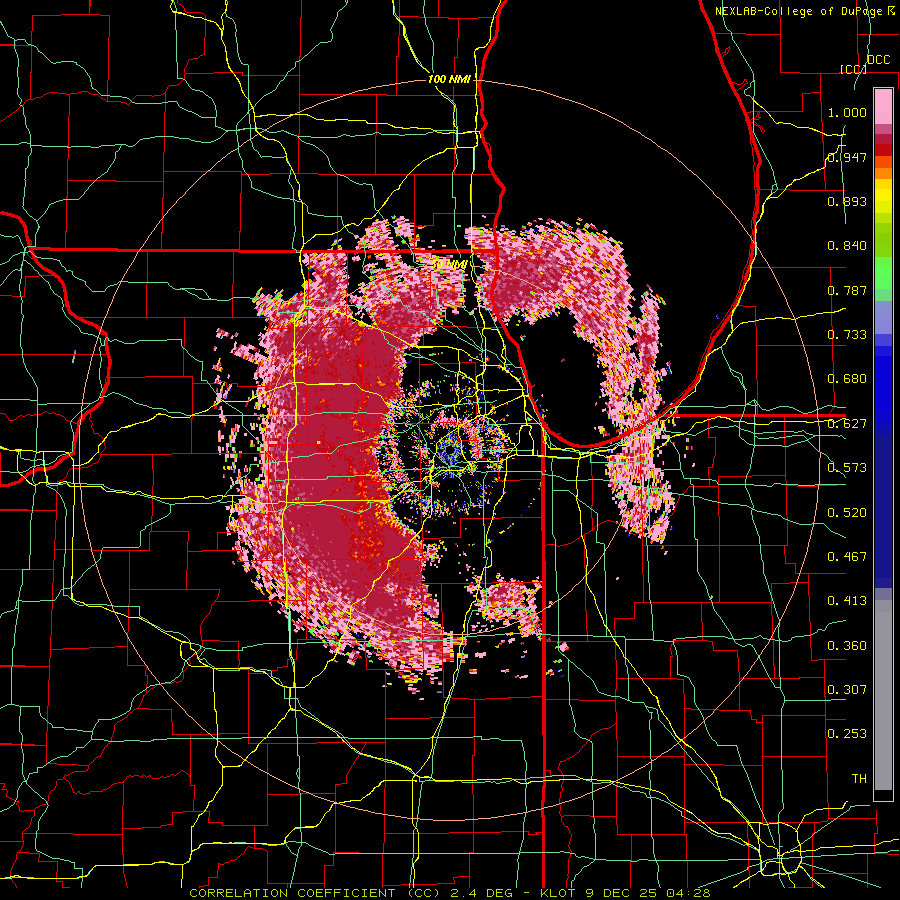Click the 0.413 scale value
Image resolution: width=900 pixels, height=900 pixels.
[x=847, y=601]
